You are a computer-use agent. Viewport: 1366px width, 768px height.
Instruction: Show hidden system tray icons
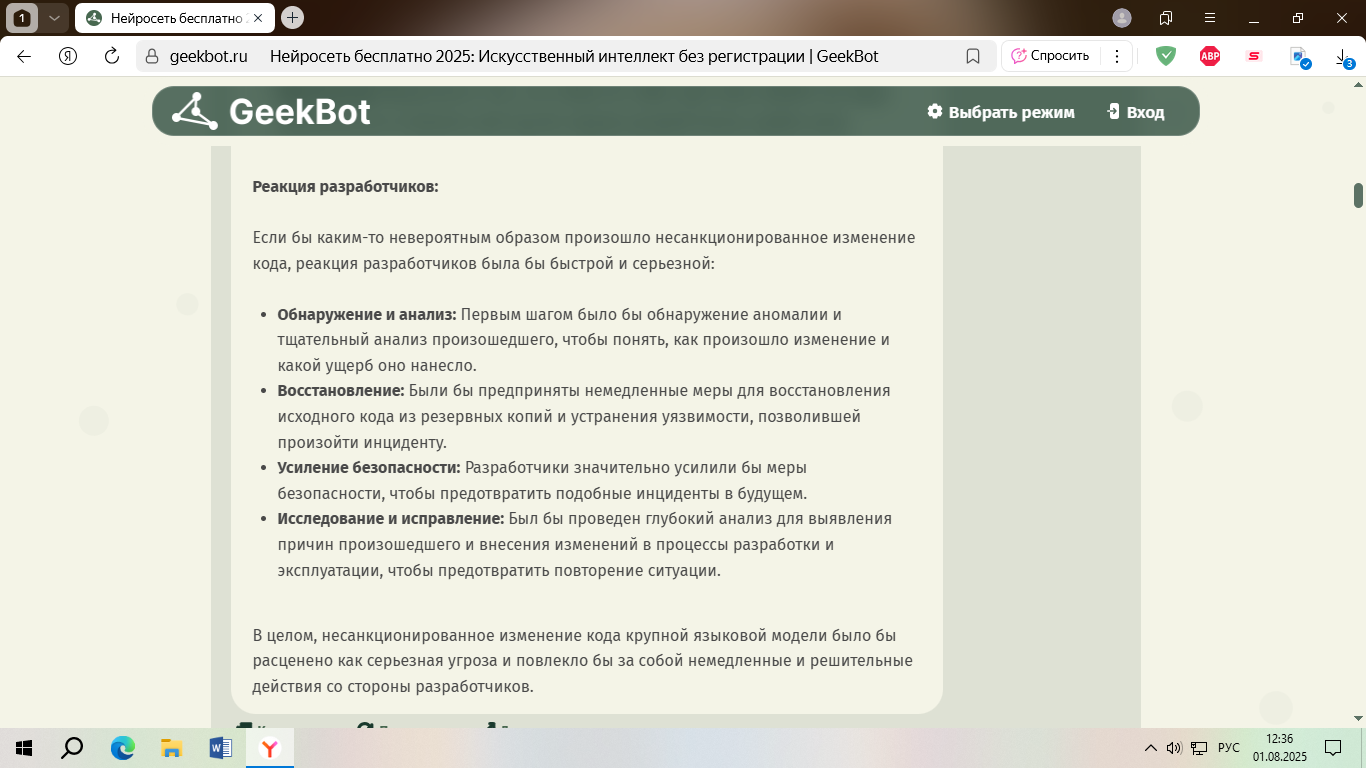pos(1149,748)
